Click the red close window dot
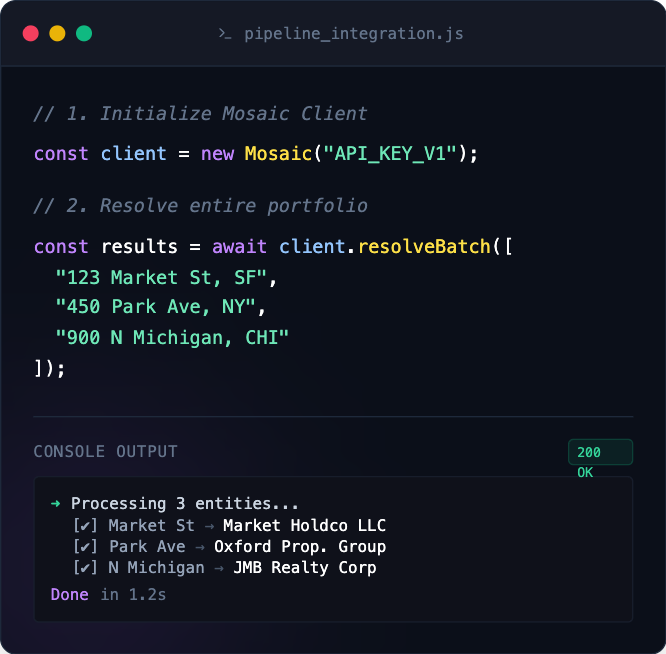 pyautogui.click(x=31, y=34)
